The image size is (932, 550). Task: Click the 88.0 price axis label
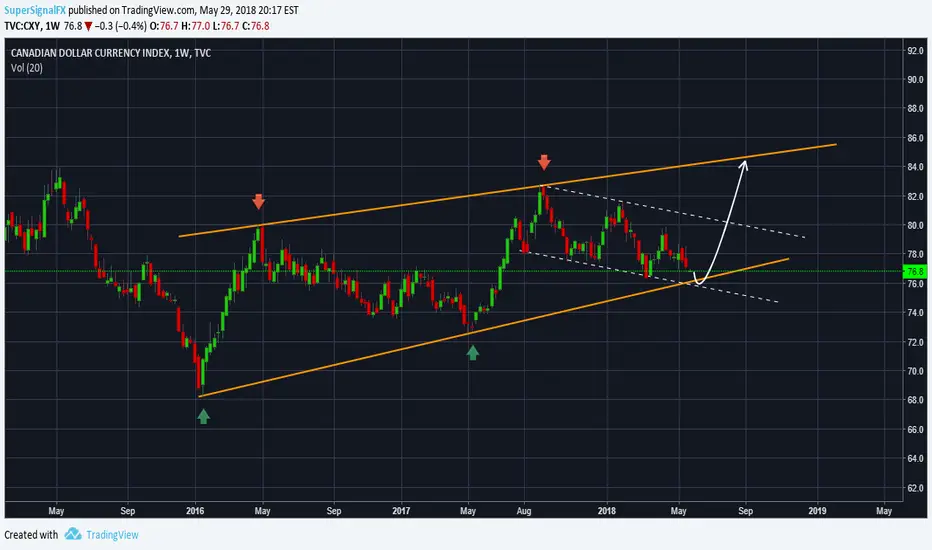coord(915,109)
